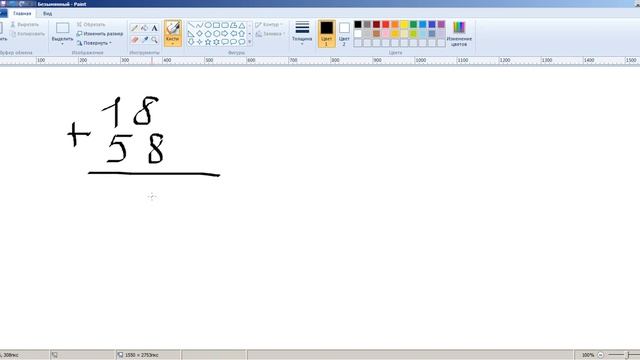Pick the diamond shape
This screenshot has width=640, height=360.
tap(200, 33)
